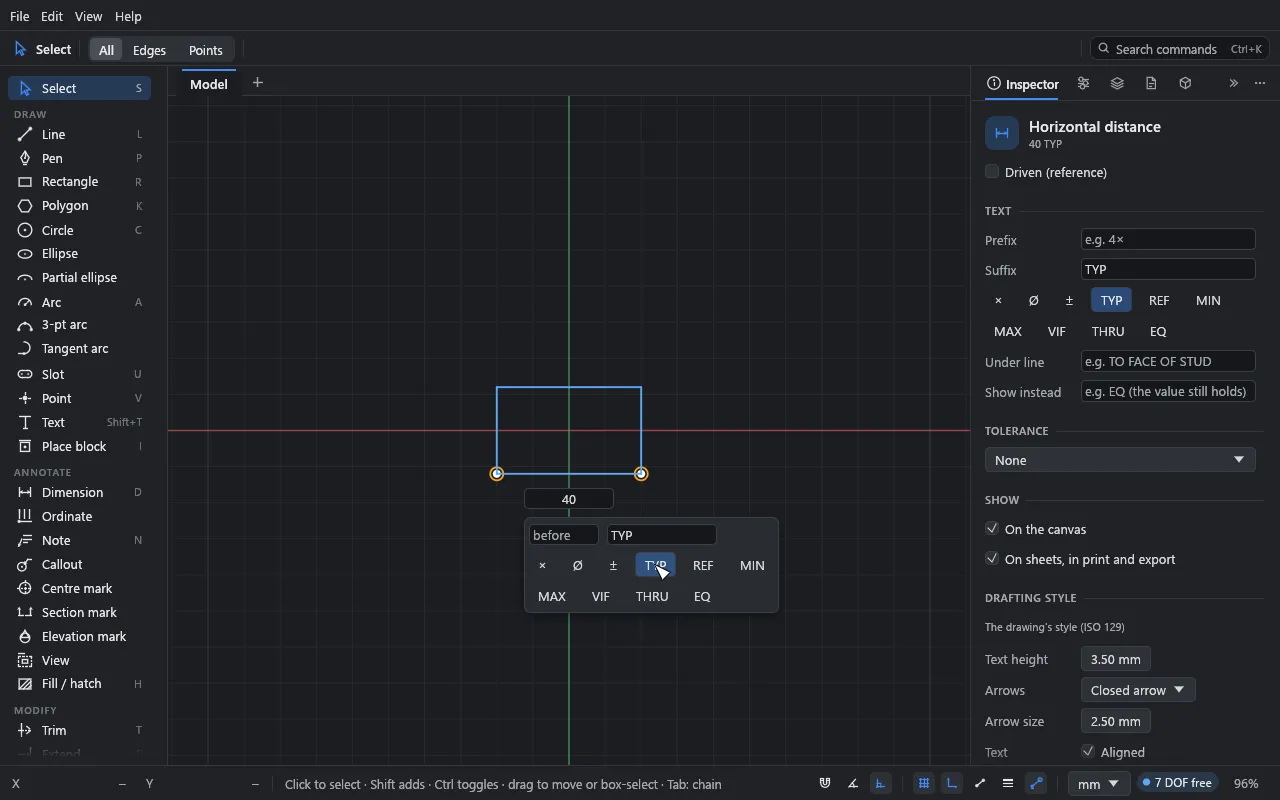This screenshot has height=800, width=1280.
Task: Pick the Slot tool
Action: coord(80,374)
